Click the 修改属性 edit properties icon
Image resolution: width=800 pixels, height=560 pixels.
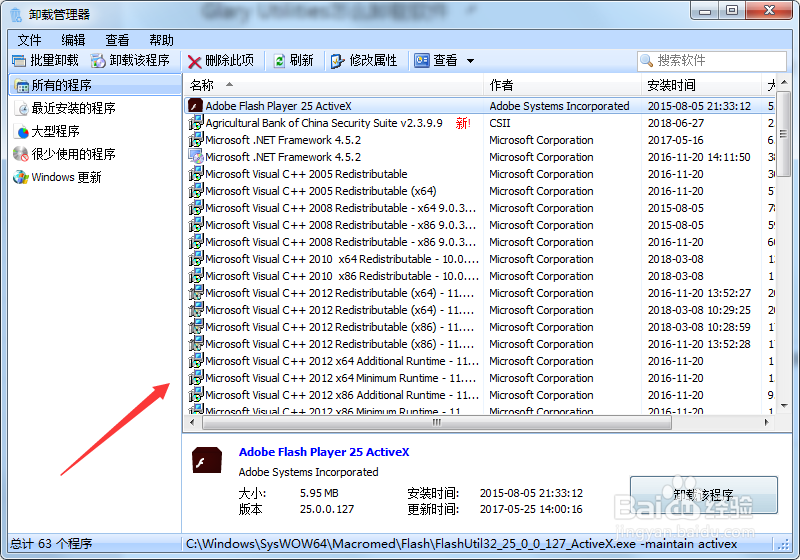click(338, 61)
